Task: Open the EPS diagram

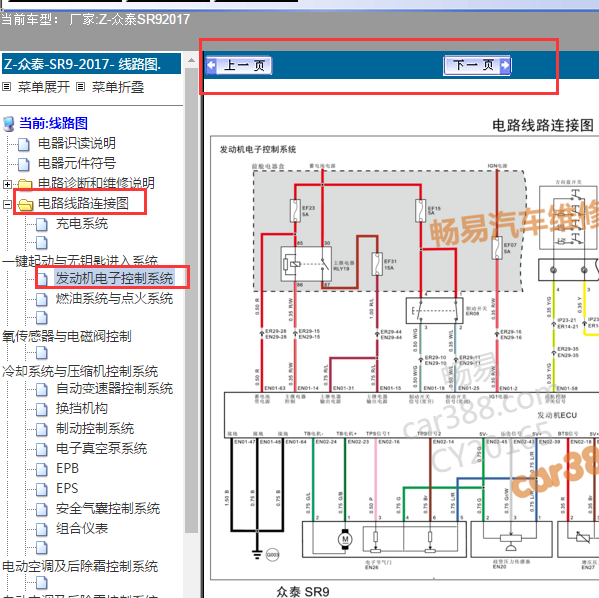Action: (x=67, y=488)
